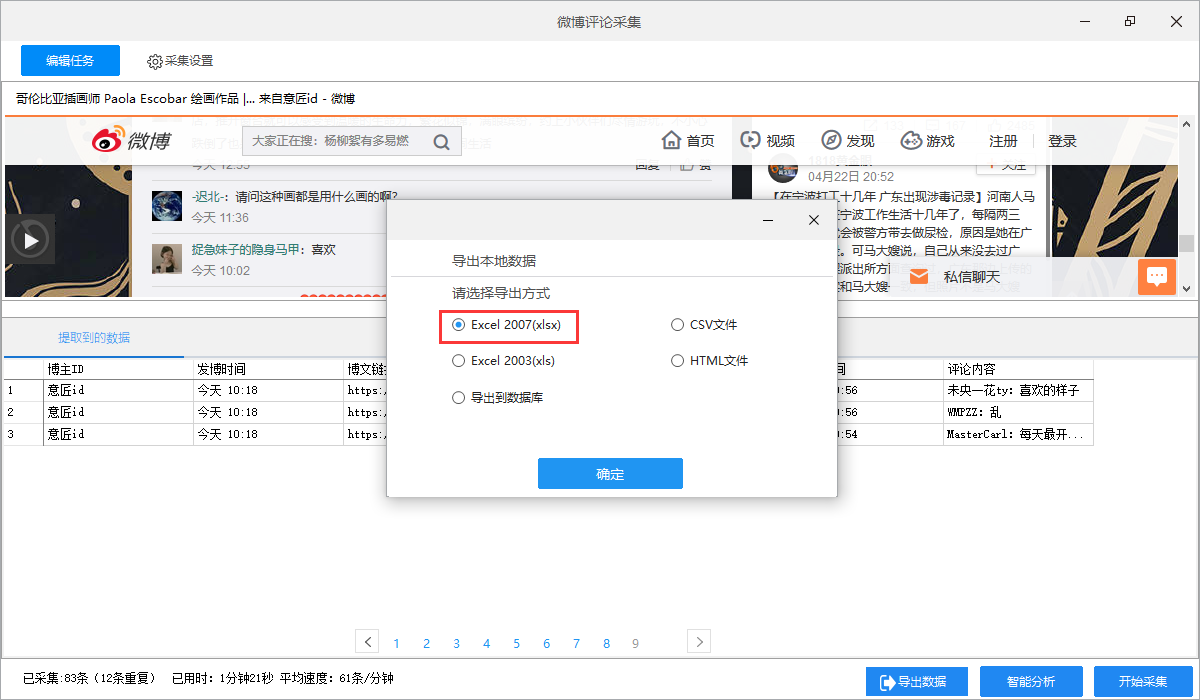Click the Weibo logo

pyautogui.click(x=131, y=141)
